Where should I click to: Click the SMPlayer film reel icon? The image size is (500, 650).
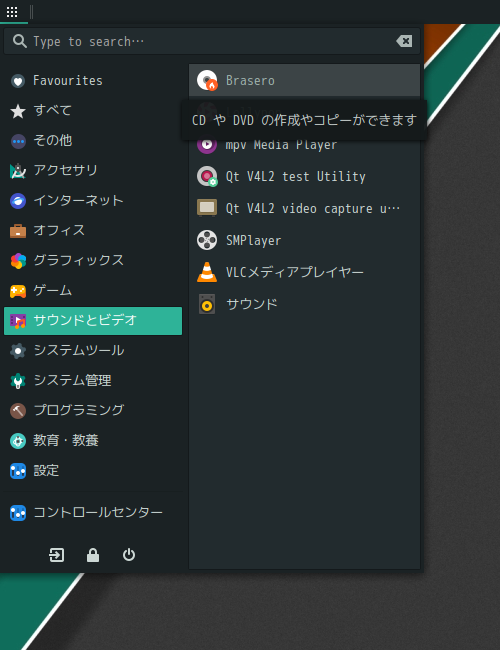point(207,240)
